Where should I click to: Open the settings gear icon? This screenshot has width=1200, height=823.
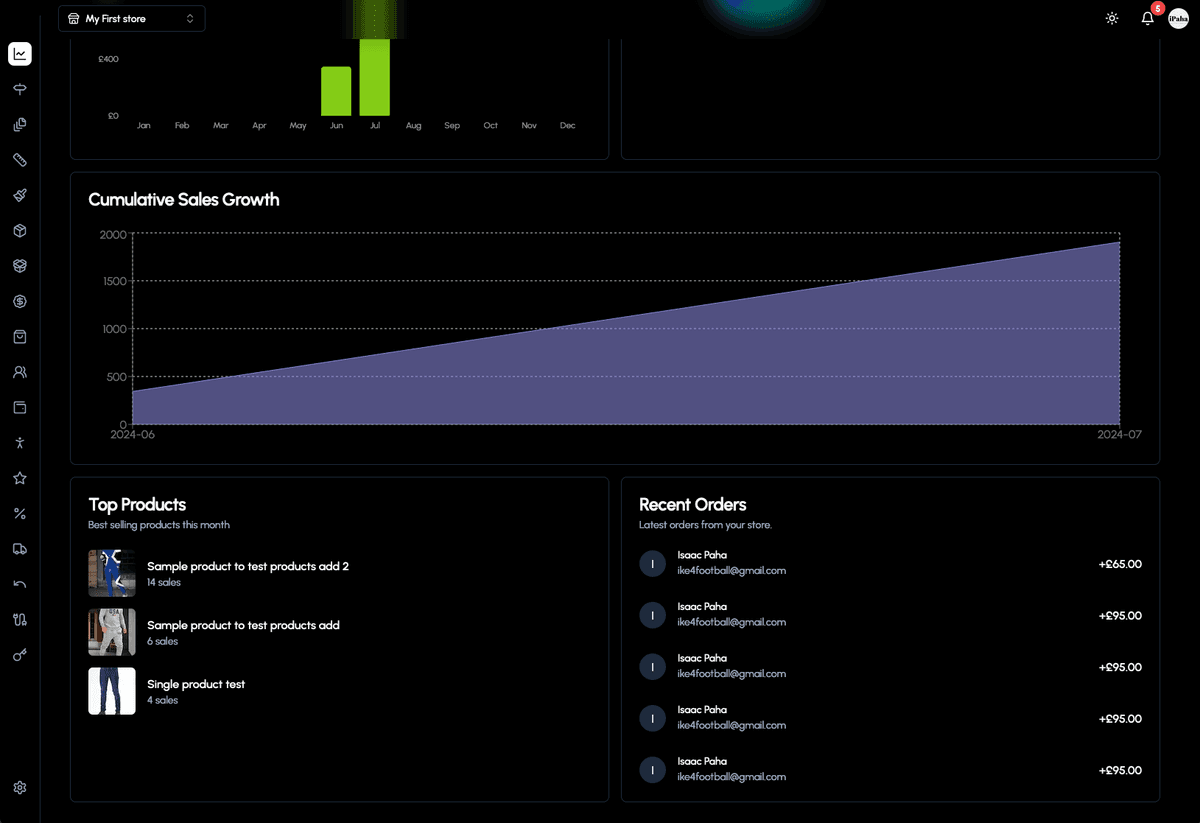pyautogui.click(x=20, y=788)
